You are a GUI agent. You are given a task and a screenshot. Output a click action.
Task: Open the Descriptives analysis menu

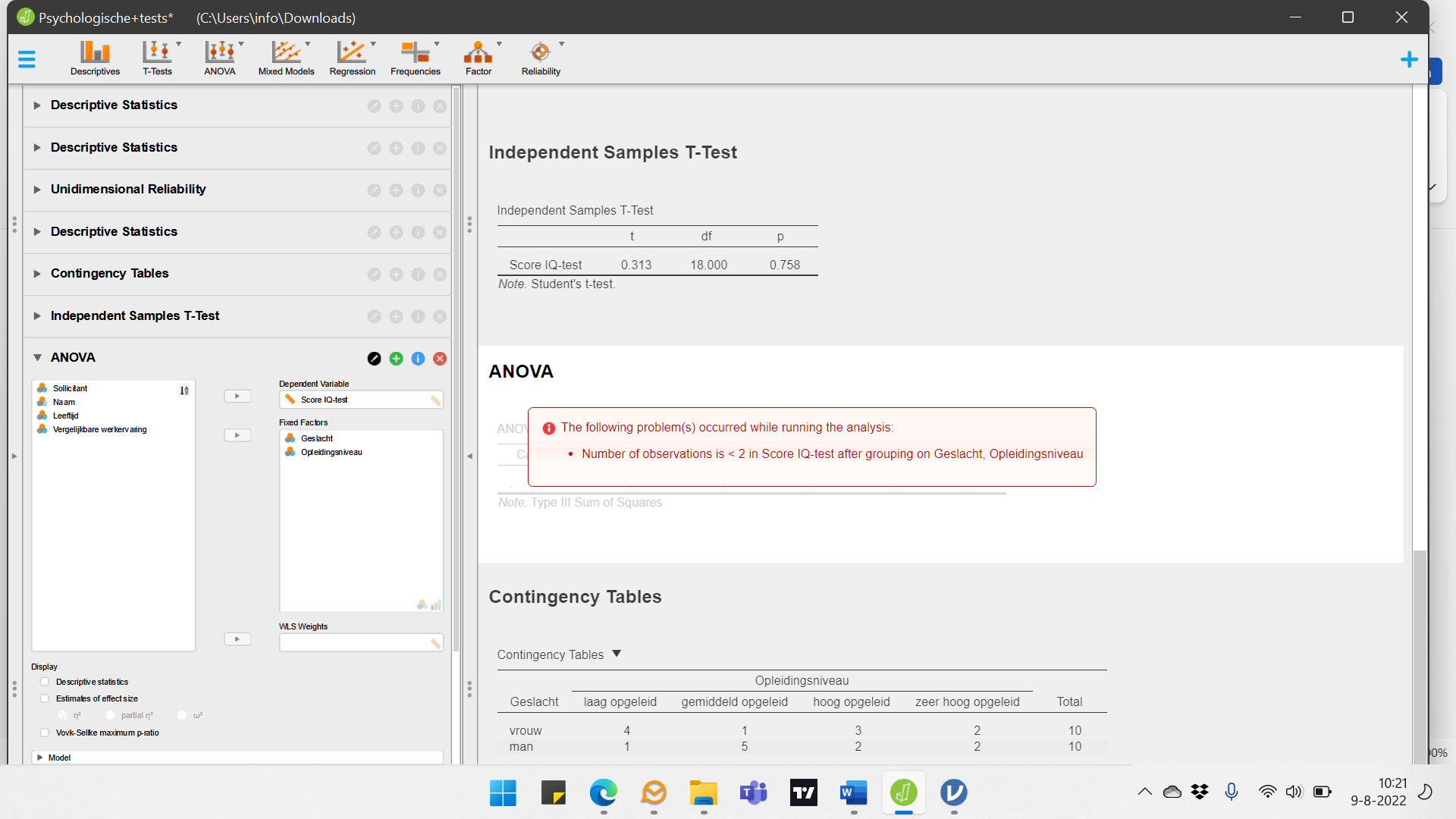pyautogui.click(x=95, y=58)
